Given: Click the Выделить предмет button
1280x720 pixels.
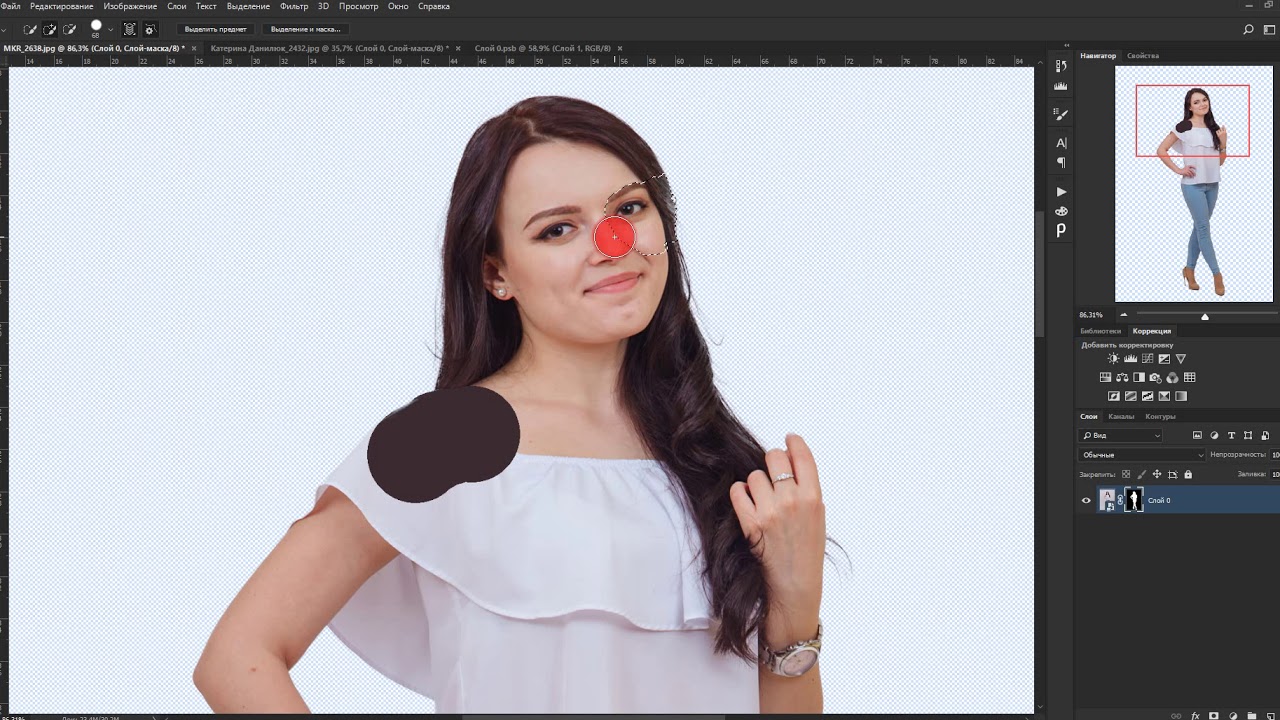Looking at the screenshot, I should coord(215,29).
